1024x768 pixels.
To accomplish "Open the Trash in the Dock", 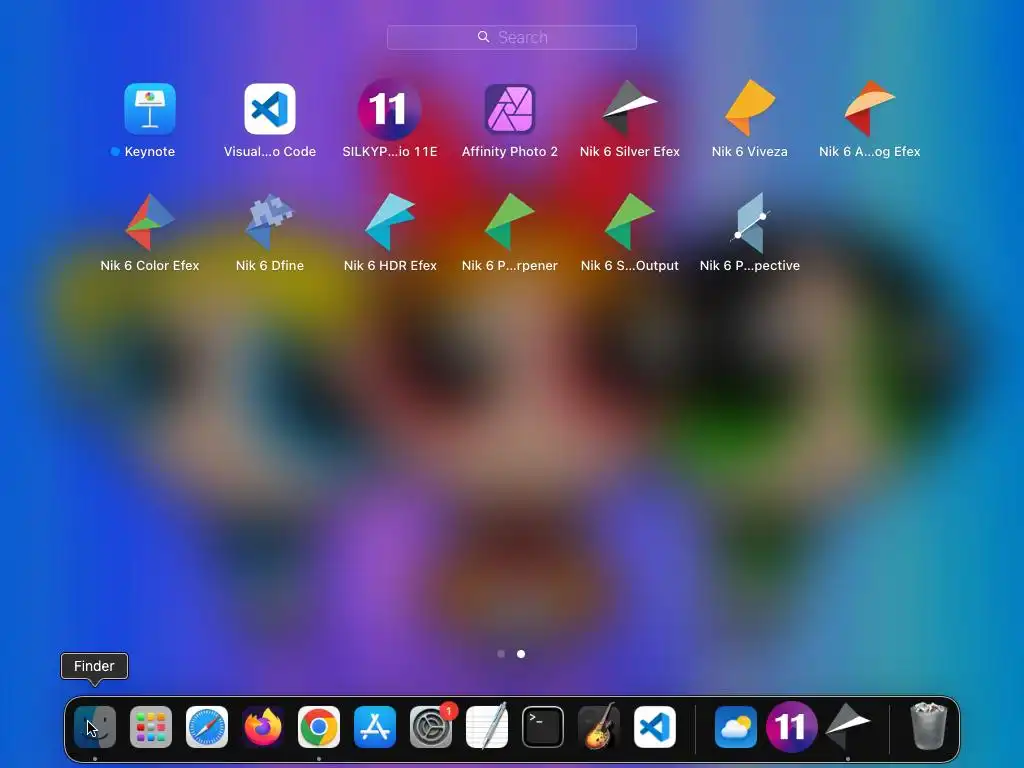I will click(929, 726).
